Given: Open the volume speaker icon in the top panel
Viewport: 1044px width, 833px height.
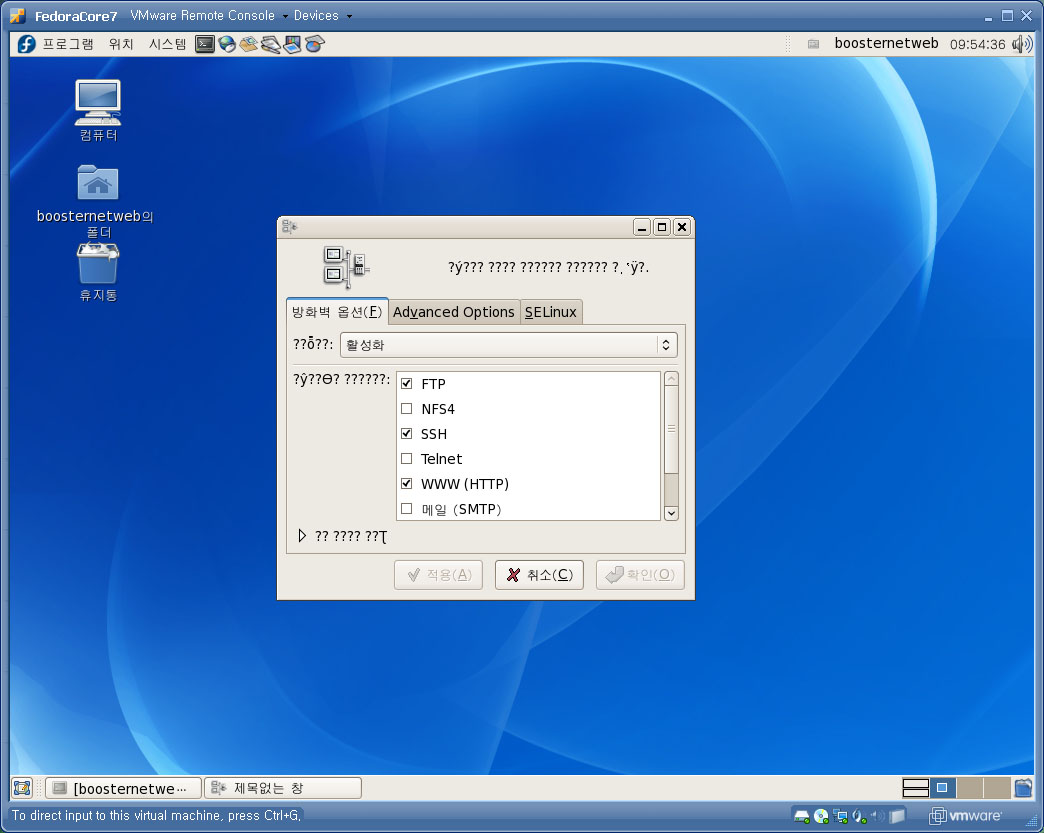Looking at the screenshot, I should pos(1022,44).
